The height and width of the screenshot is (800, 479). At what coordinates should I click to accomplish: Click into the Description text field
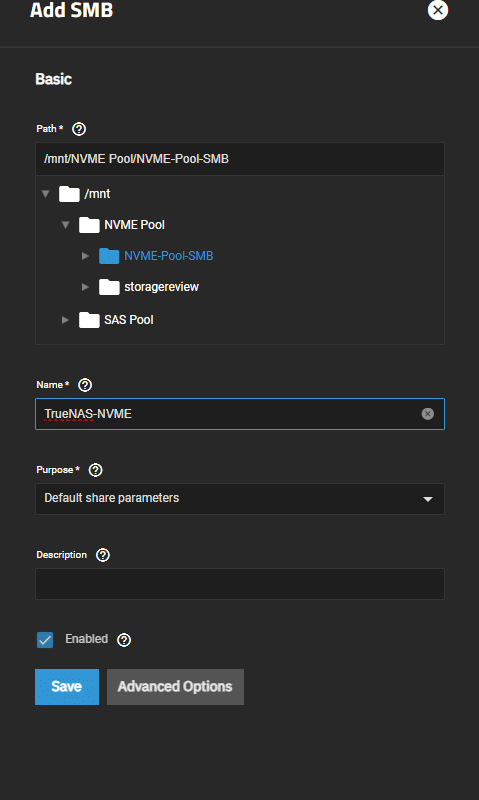pos(240,584)
